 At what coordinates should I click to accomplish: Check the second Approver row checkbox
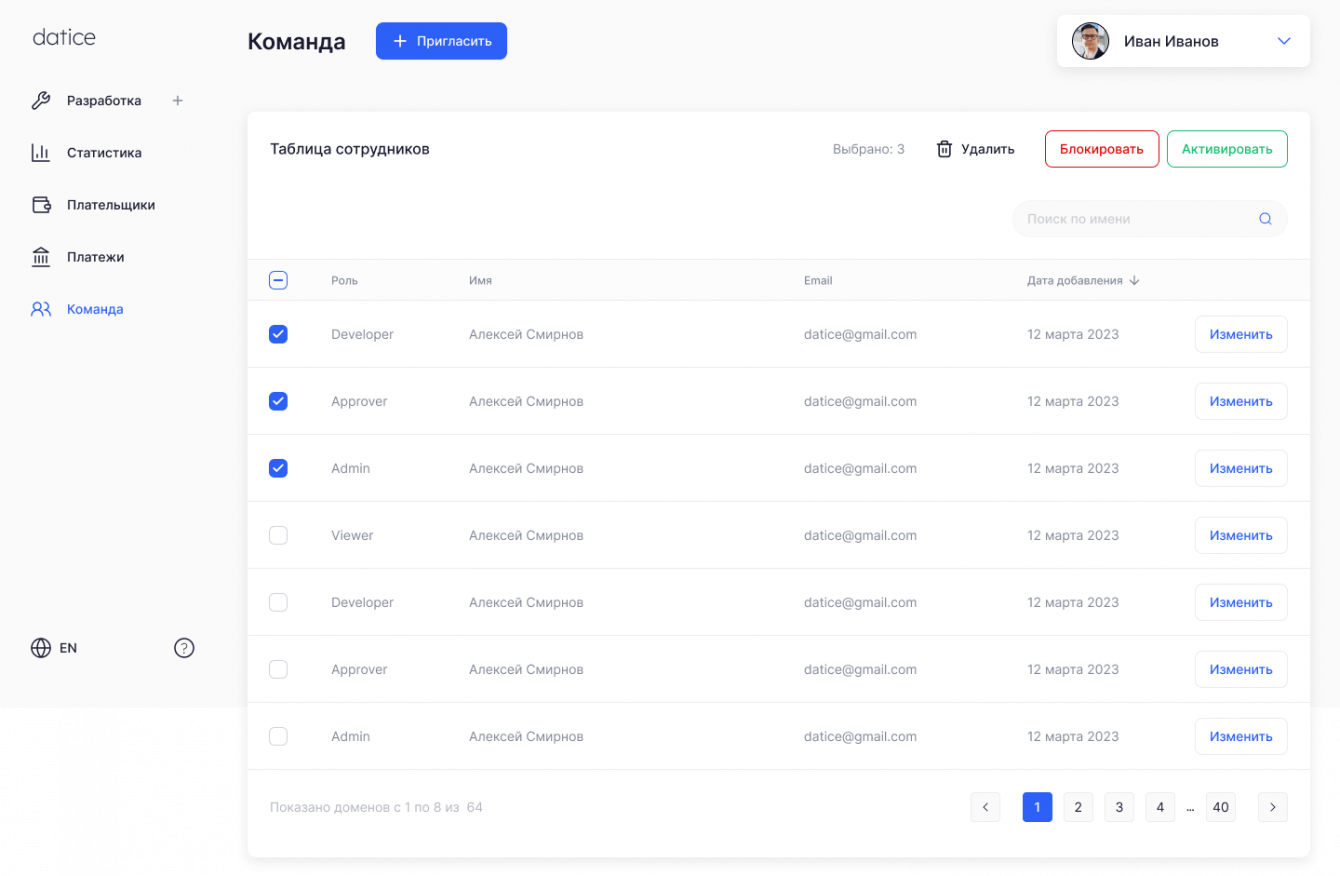pos(279,669)
